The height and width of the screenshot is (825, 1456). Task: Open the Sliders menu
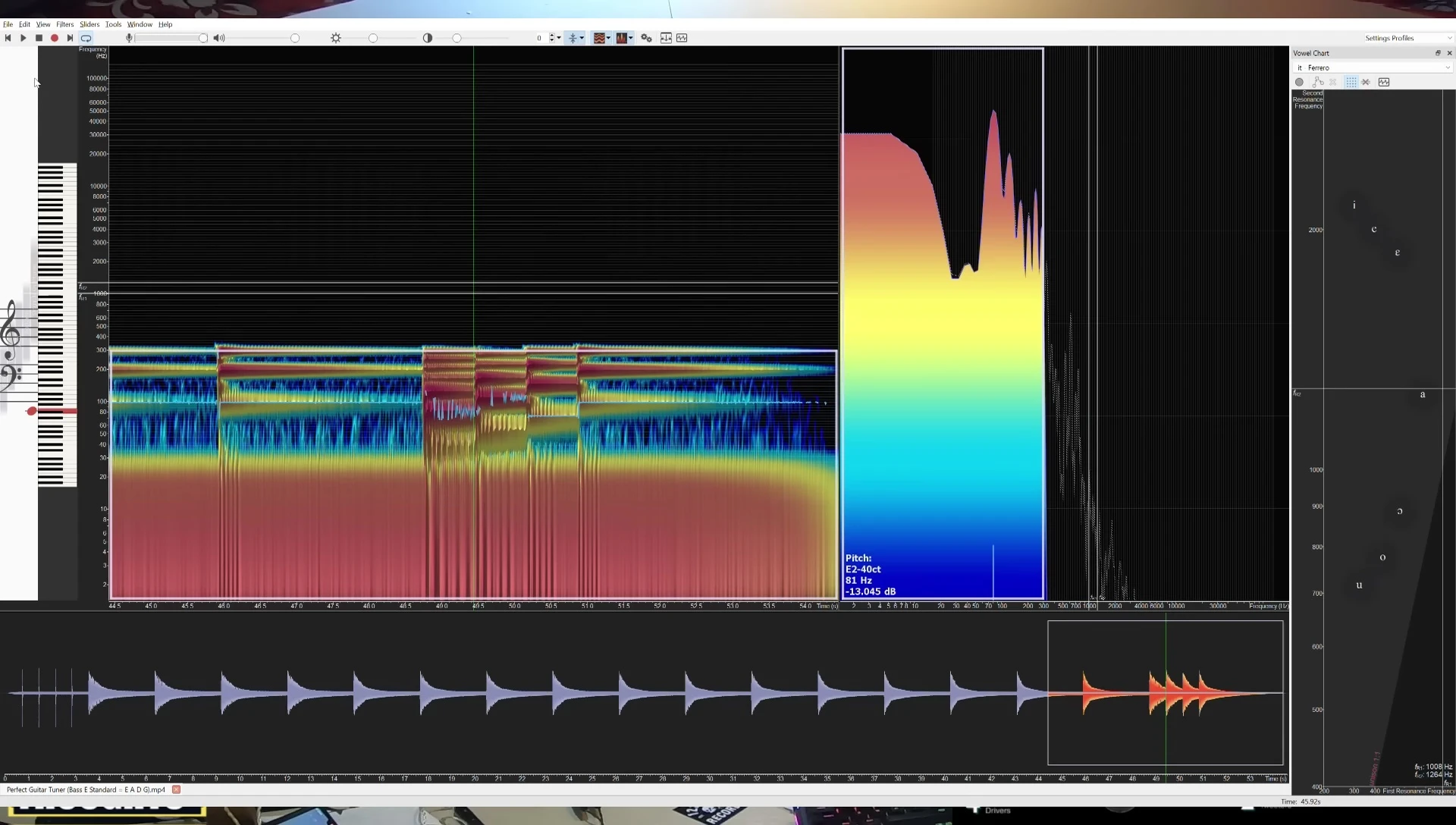point(89,24)
